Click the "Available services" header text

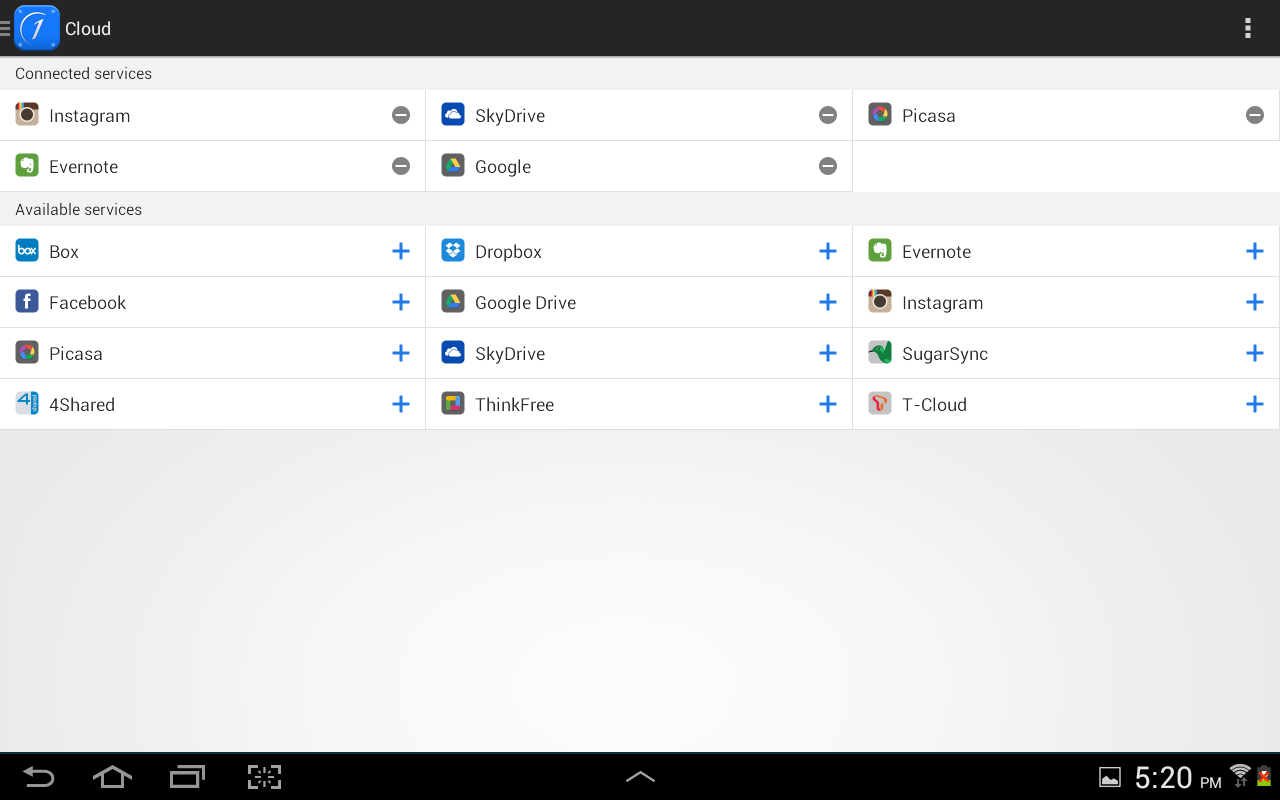point(78,209)
